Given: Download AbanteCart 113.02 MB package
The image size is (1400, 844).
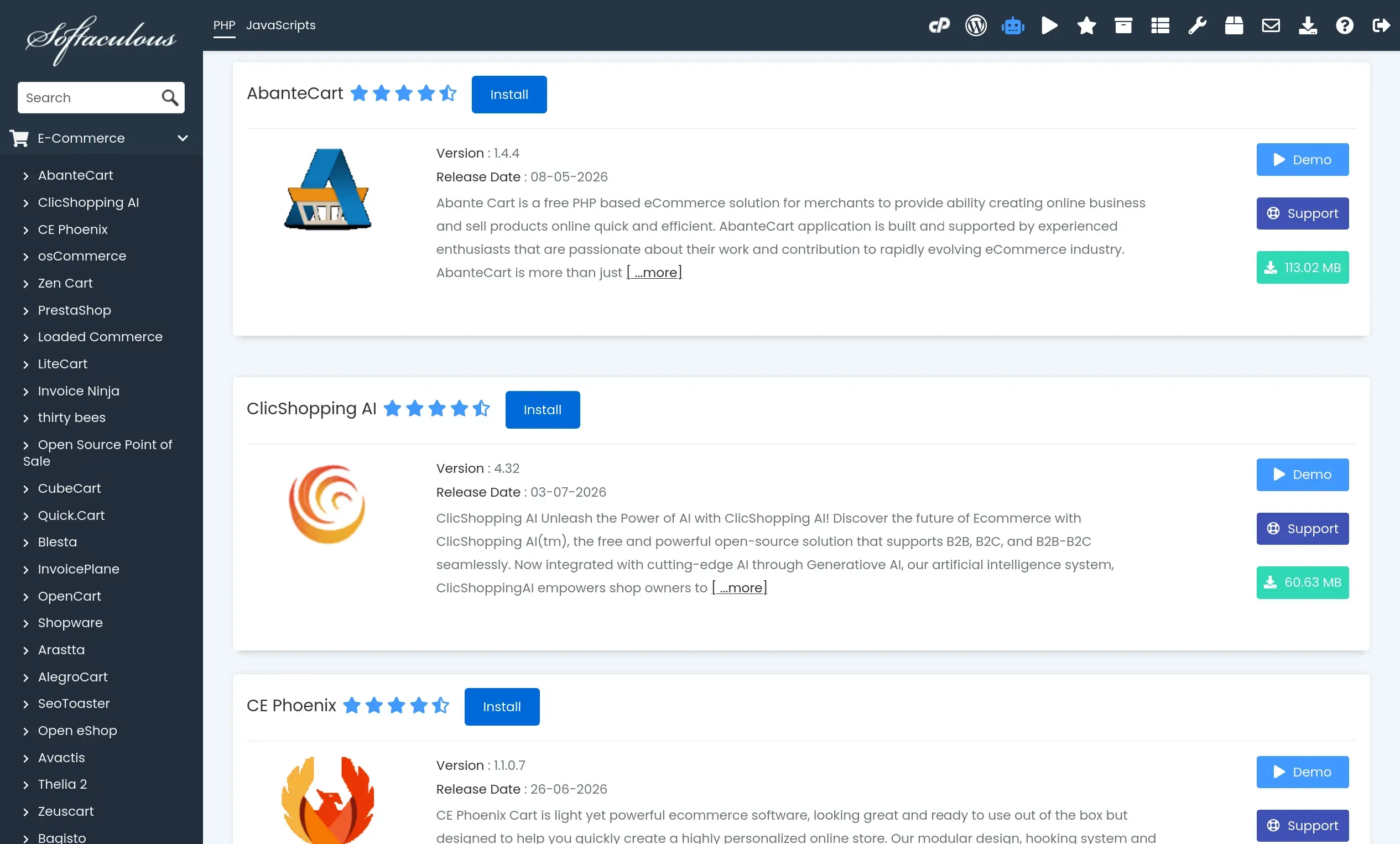Looking at the screenshot, I should pos(1302,268).
